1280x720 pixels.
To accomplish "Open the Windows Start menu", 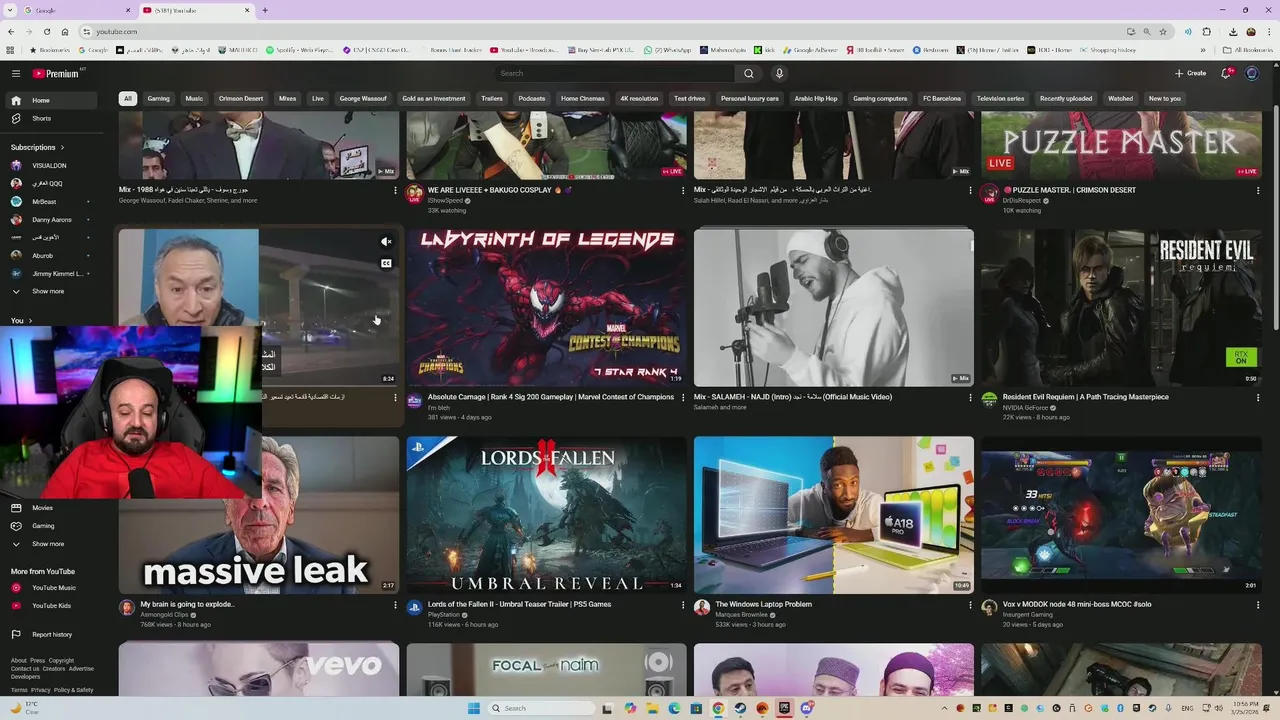I will tap(474, 708).
